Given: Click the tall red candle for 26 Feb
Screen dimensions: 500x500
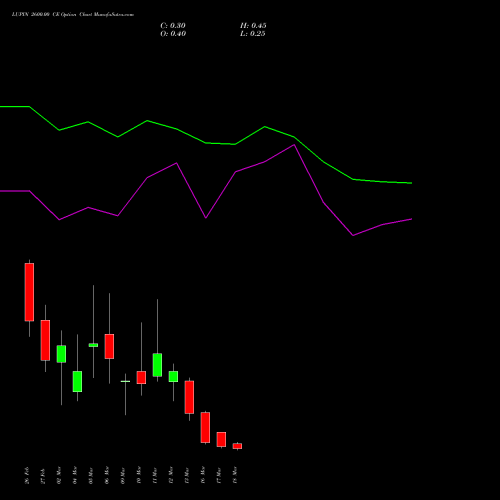Looking at the screenshot, I should tap(29, 292).
